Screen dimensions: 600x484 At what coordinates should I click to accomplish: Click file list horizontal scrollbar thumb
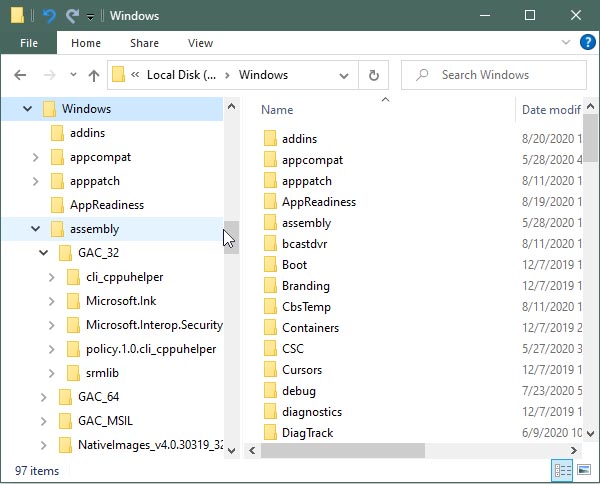point(343,451)
